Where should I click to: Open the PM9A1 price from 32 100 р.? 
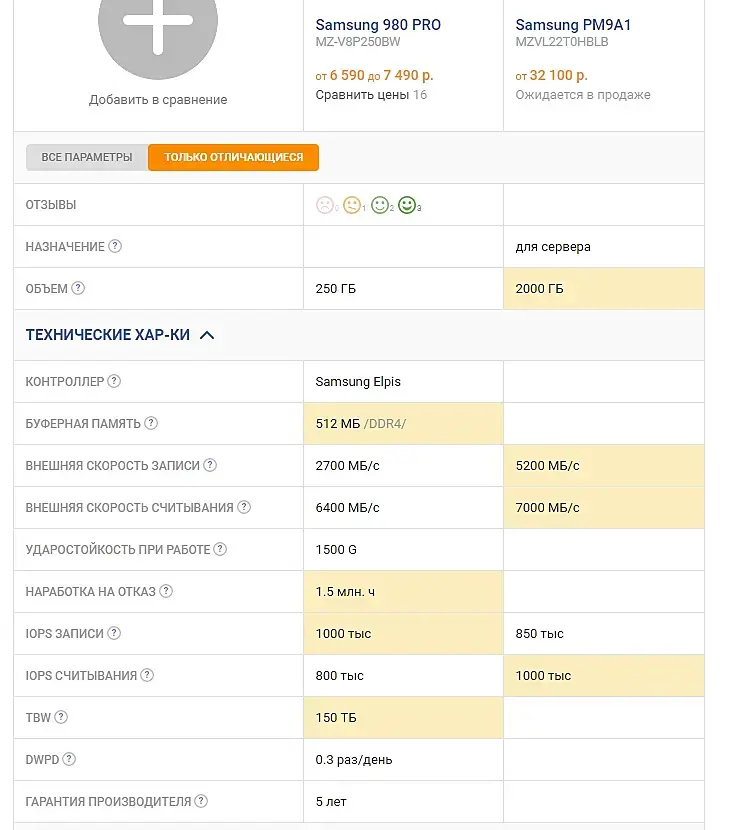tap(551, 75)
